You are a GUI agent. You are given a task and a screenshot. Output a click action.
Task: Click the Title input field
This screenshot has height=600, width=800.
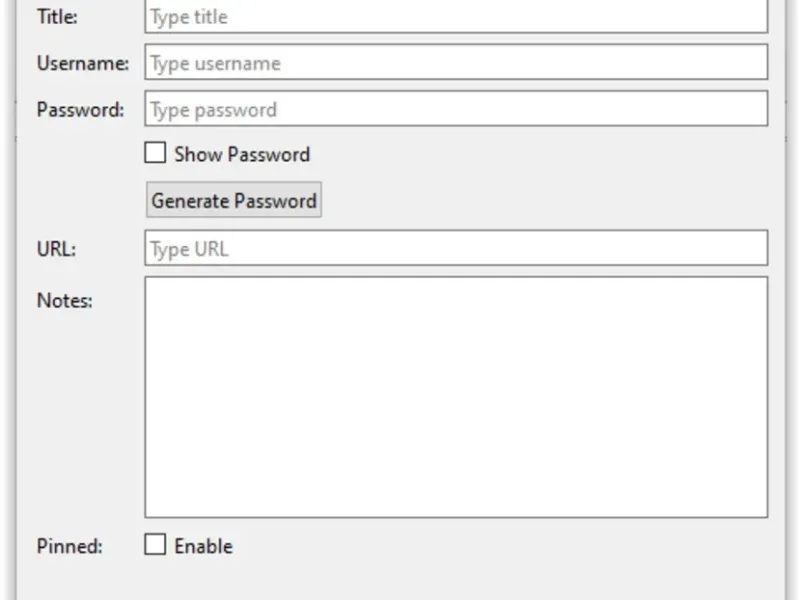click(456, 17)
